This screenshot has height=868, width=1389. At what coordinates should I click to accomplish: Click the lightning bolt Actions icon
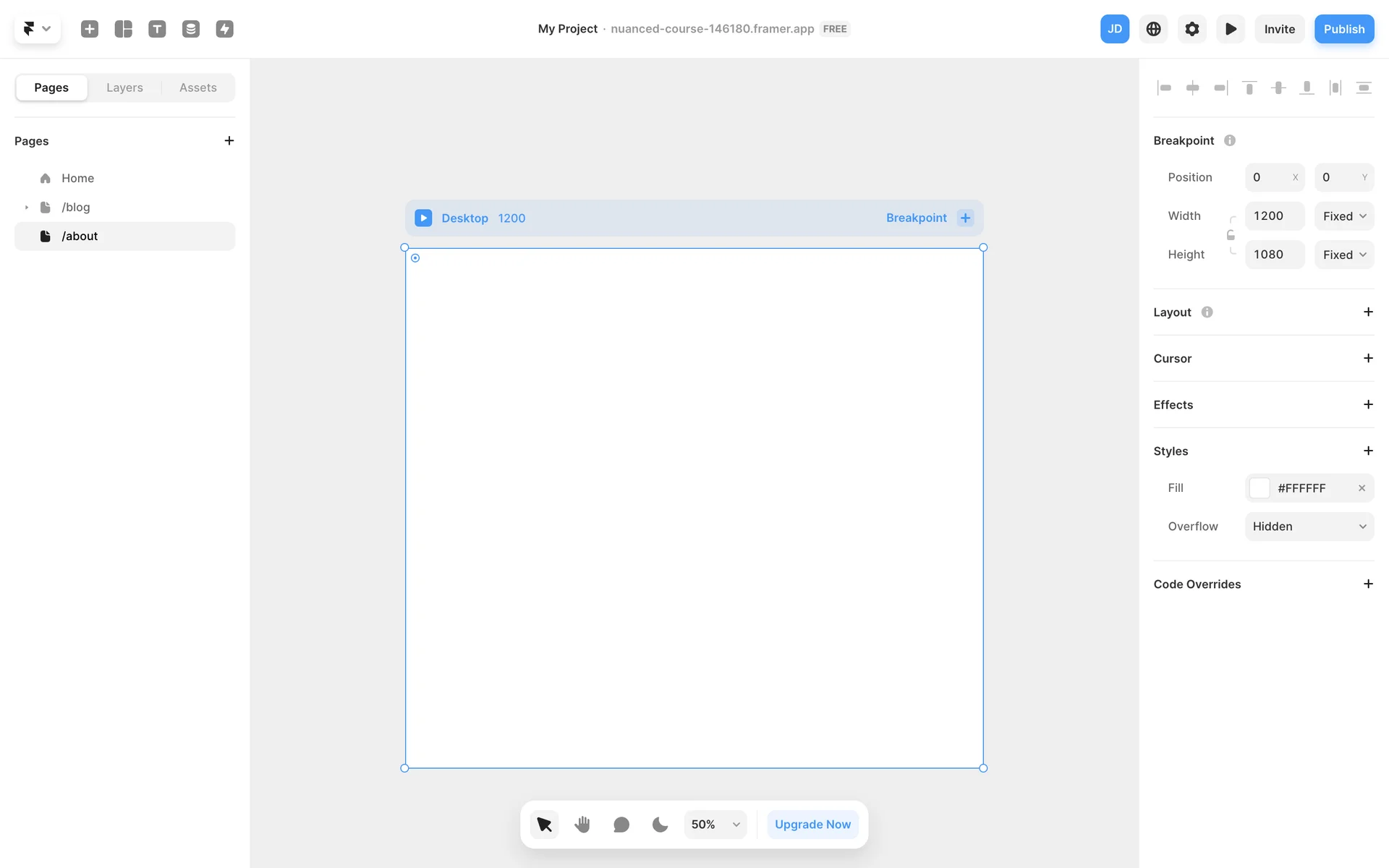click(224, 29)
